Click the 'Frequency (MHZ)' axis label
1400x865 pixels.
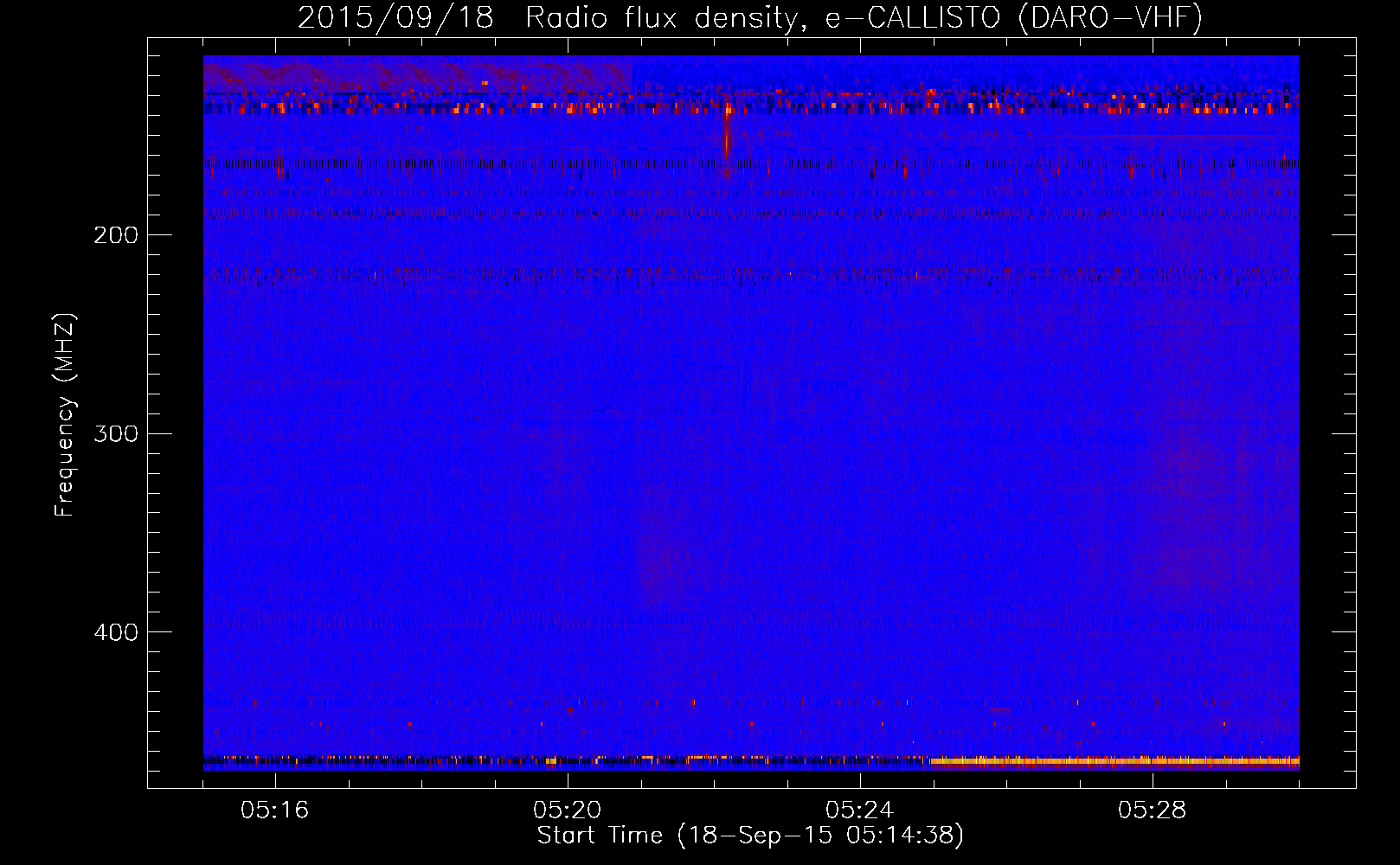(x=65, y=415)
